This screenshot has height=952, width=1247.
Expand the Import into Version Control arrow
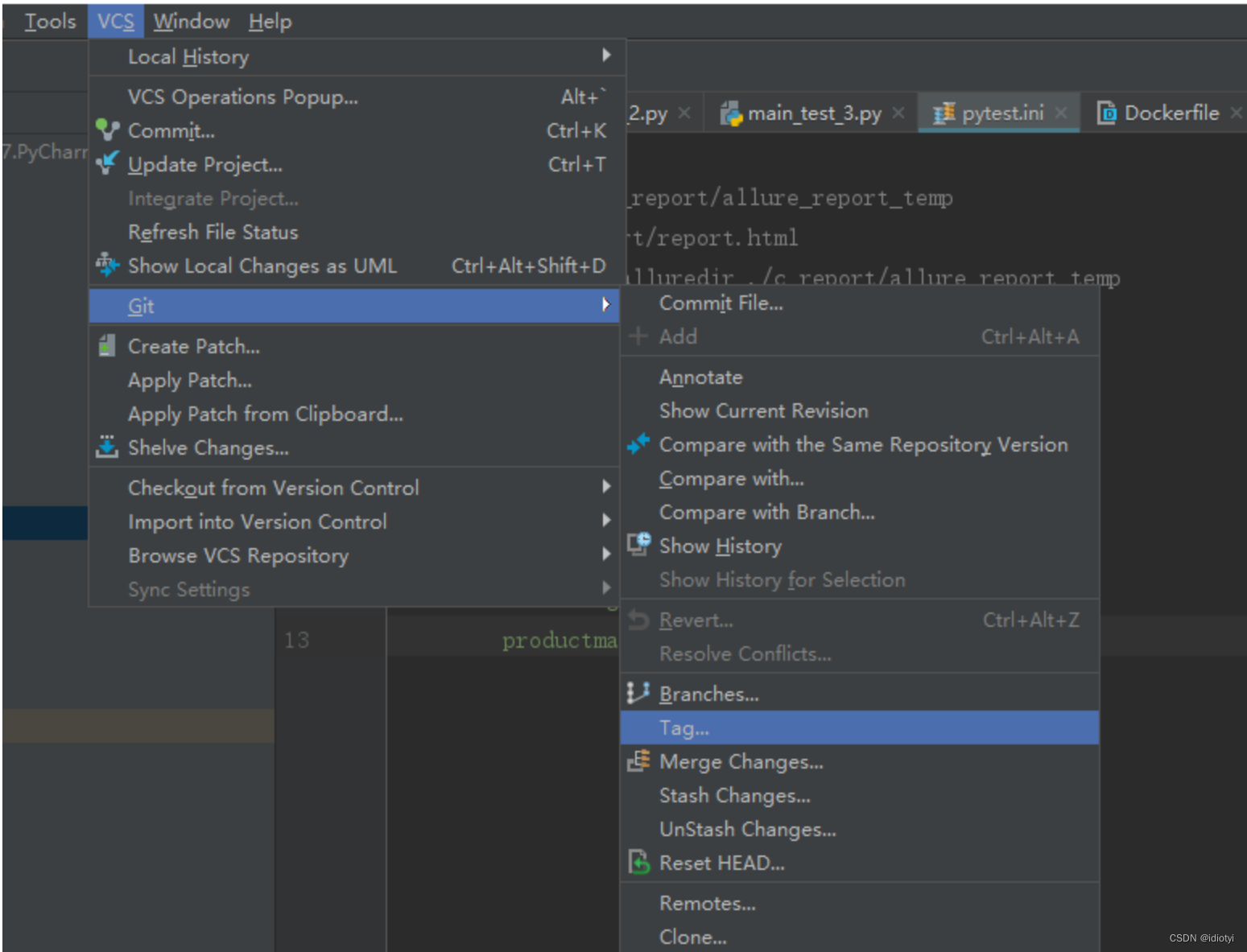(x=606, y=520)
